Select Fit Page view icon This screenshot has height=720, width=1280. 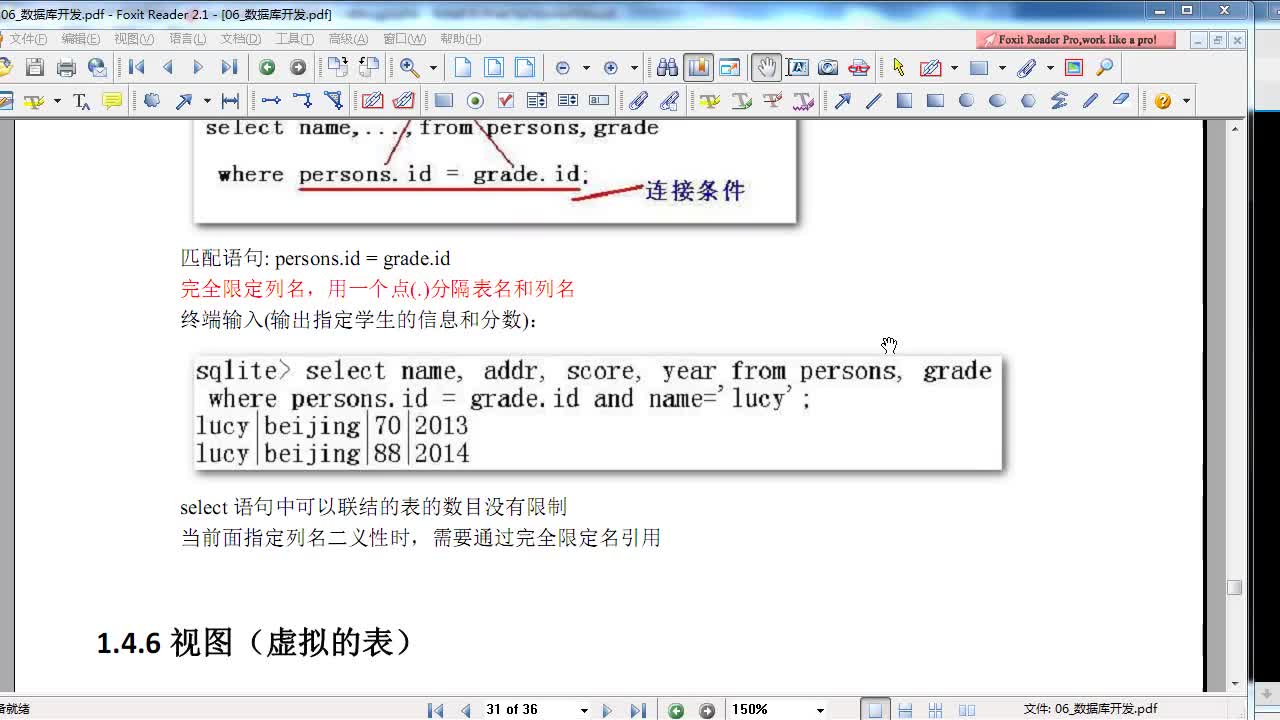(494, 68)
